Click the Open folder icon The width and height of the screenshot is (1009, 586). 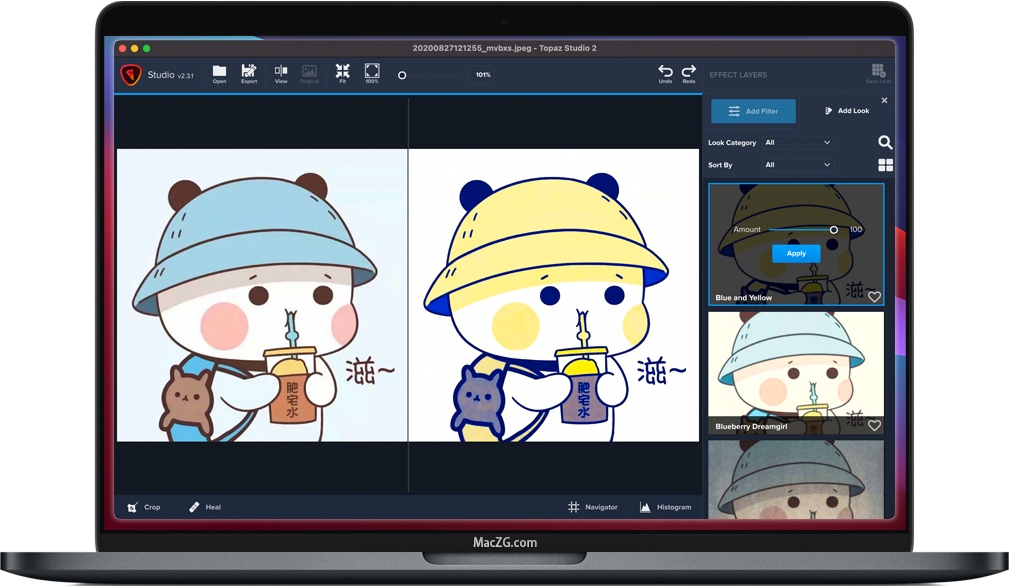point(219,72)
